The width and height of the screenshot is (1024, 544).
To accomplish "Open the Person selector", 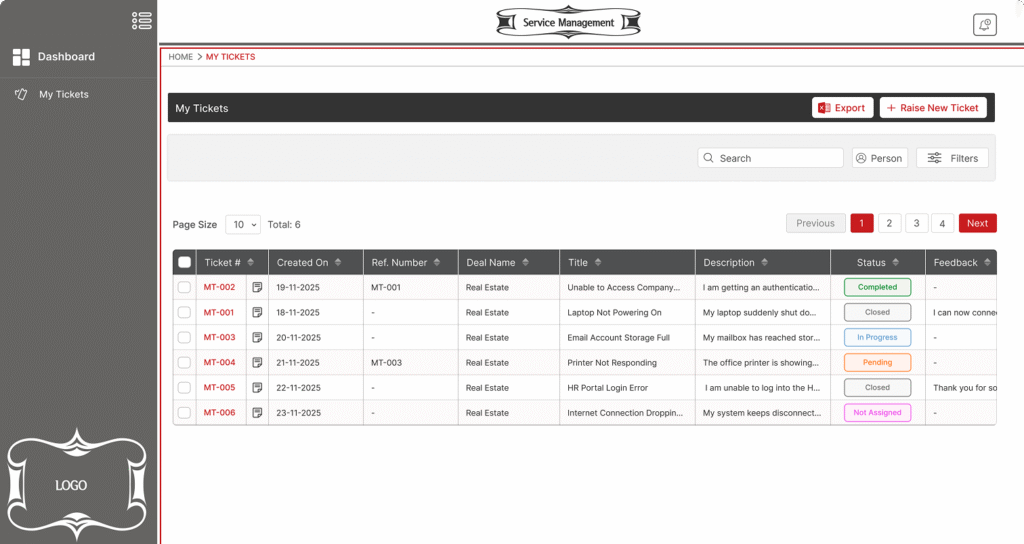I will (879, 158).
